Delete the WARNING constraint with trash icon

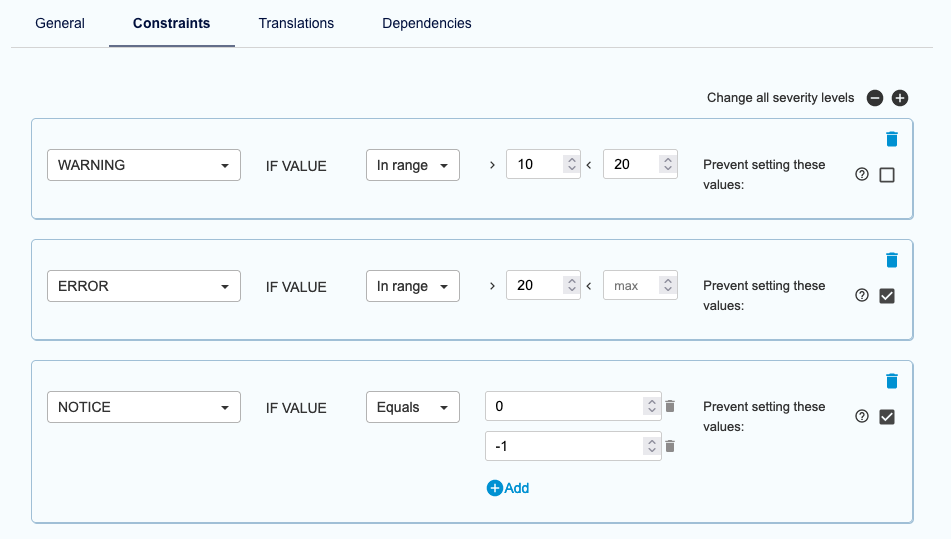[892, 139]
